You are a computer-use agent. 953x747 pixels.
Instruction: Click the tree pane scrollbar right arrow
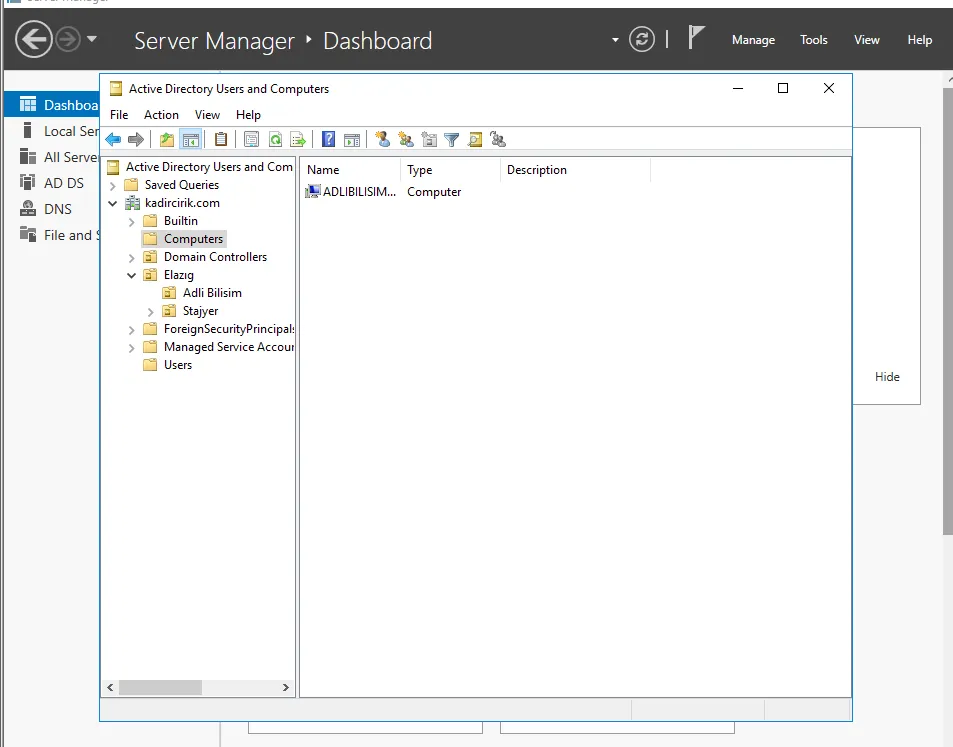click(x=286, y=687)
